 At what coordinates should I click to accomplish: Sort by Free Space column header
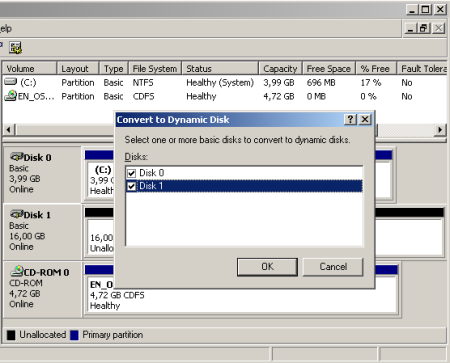pyautogui.click(x=329, y=68)
